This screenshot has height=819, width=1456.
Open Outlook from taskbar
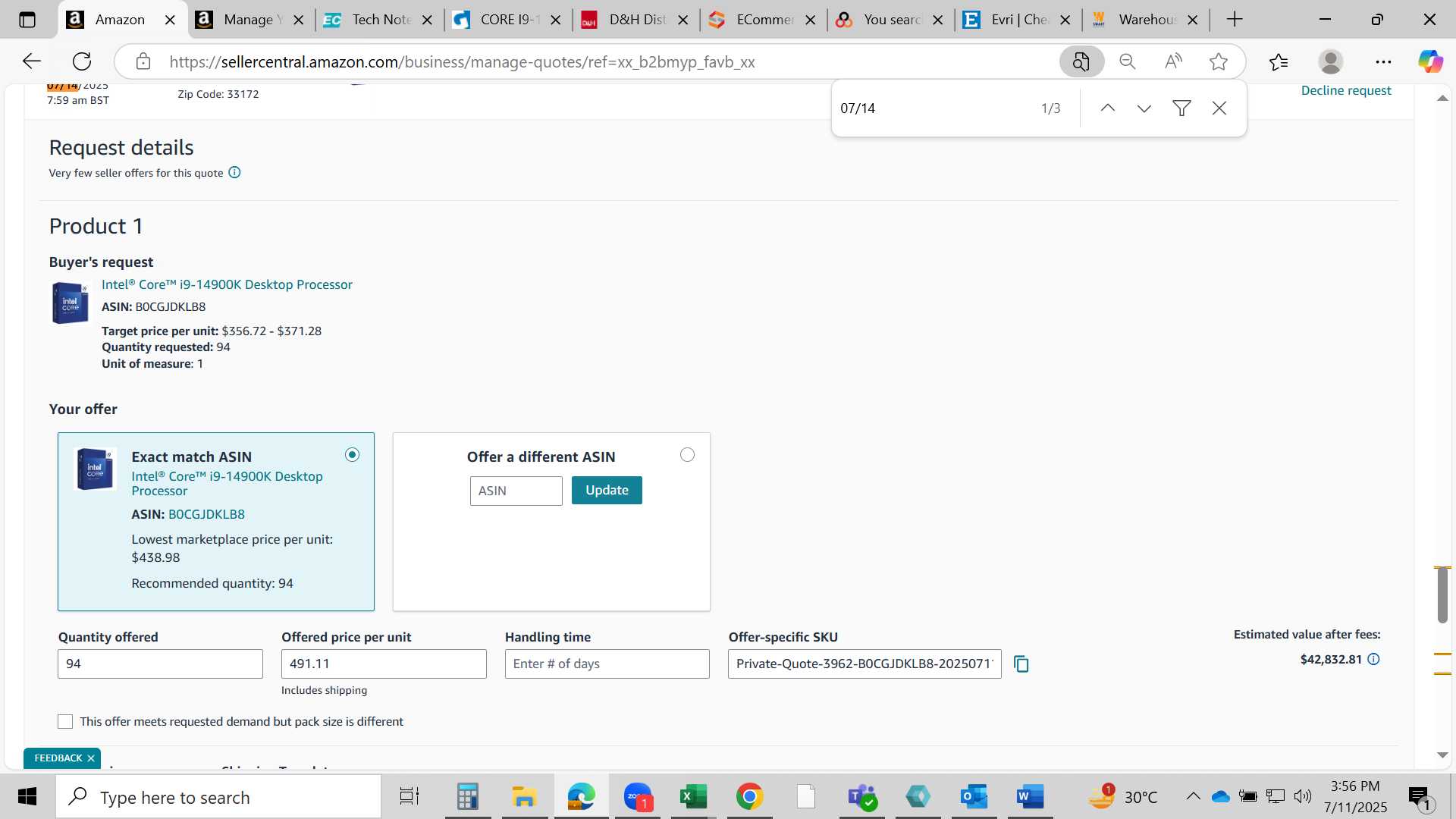(x=974, y=797)
